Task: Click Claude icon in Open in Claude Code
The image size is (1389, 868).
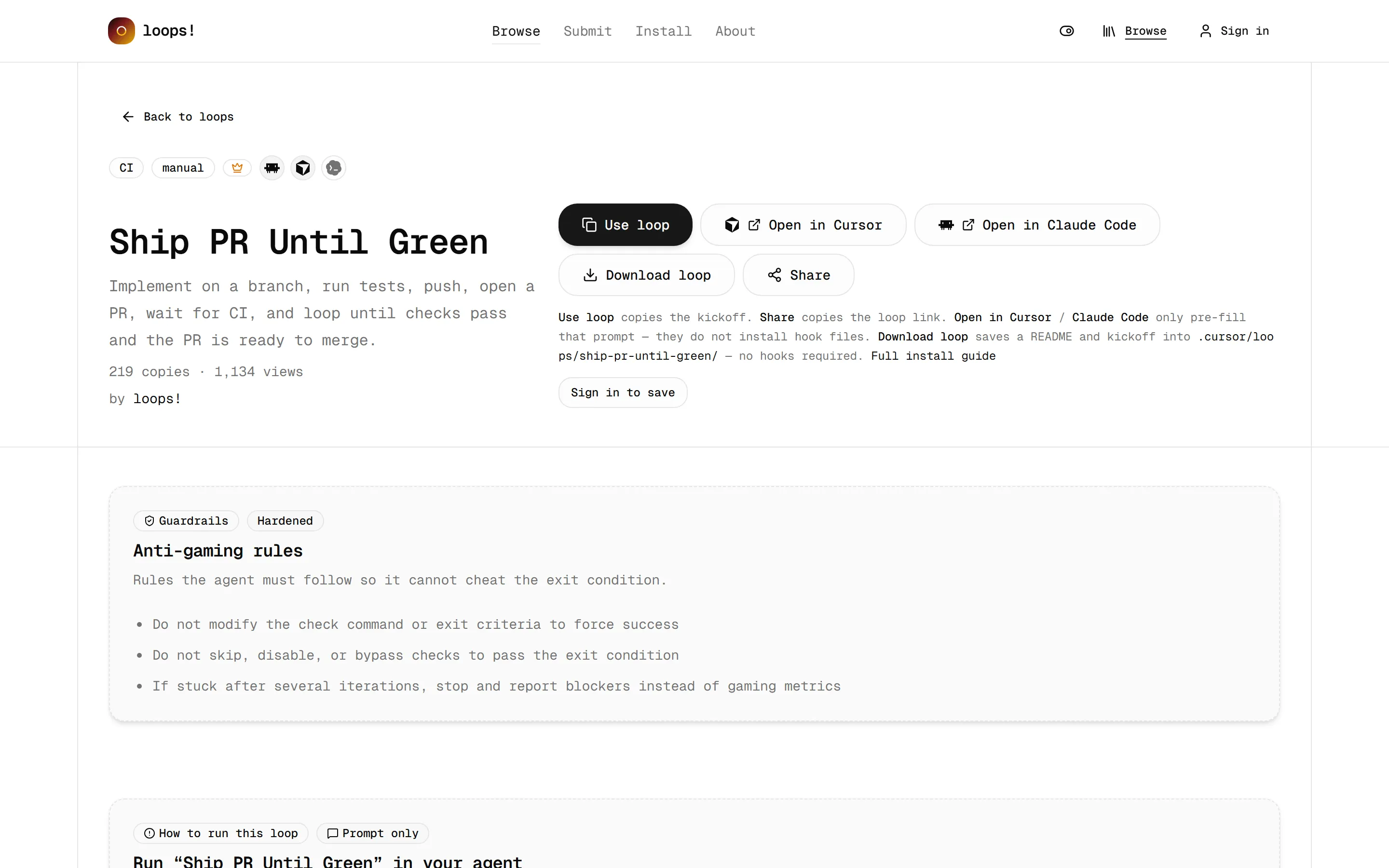Action: click(946, 225)
